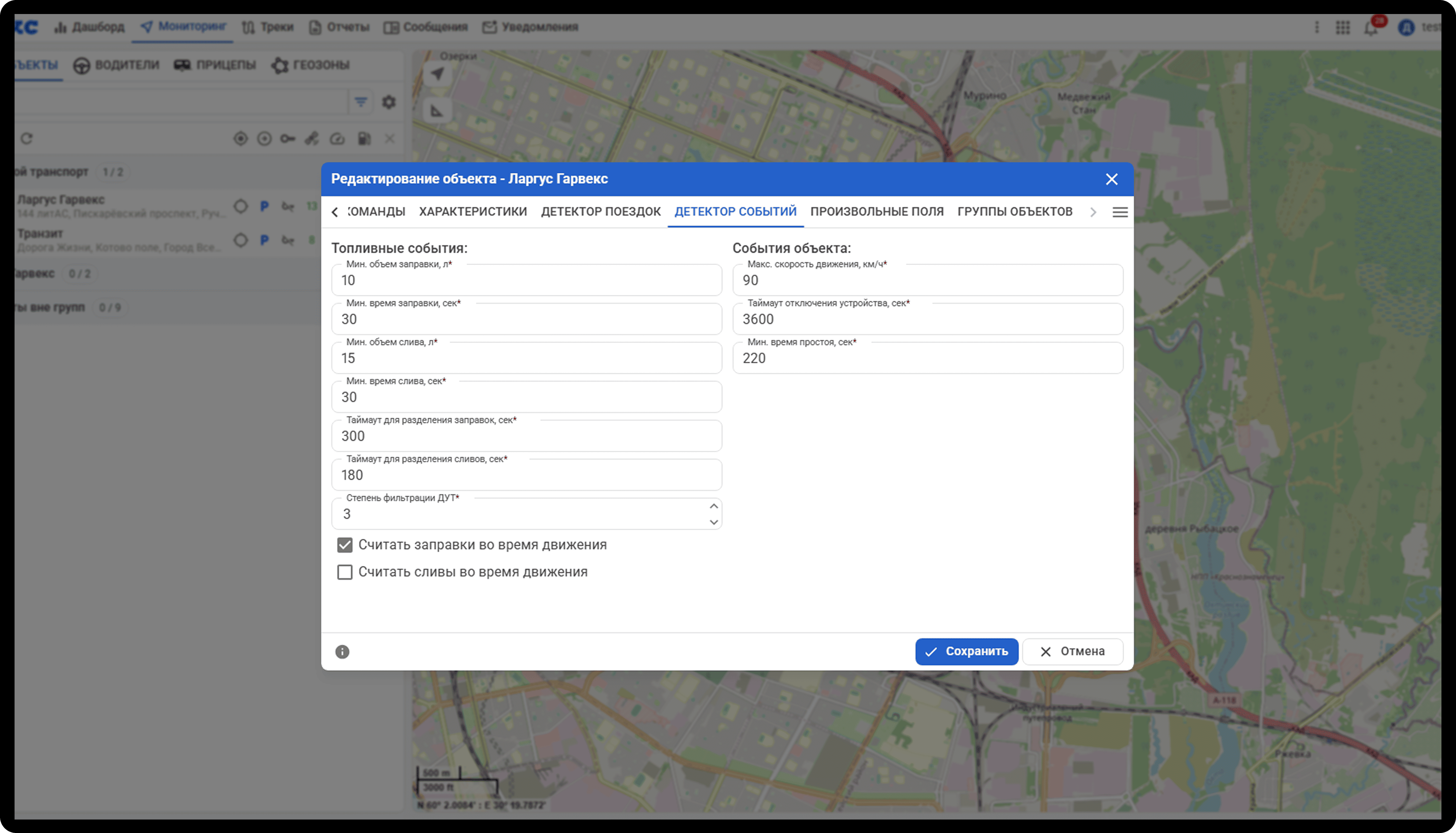The image size is (1456, 833).
Task: Open the dialog hamburger menu icon
Action: coord(1120,212)
